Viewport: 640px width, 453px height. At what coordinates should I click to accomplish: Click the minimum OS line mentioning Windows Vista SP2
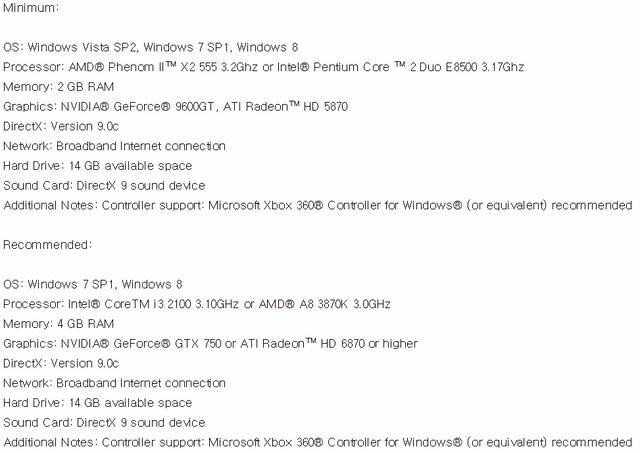[151, 47]
